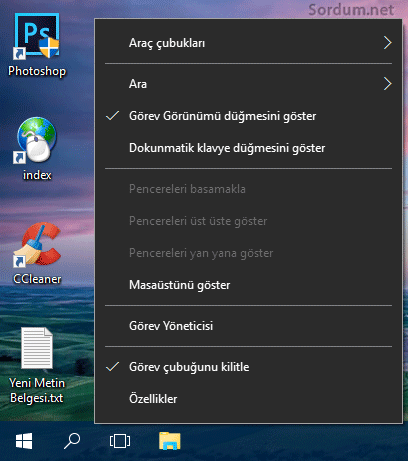The image size is (408, 461).
Task: Select the disabled Pencereleri basamakla item
Action: click(x=248, y=189)
